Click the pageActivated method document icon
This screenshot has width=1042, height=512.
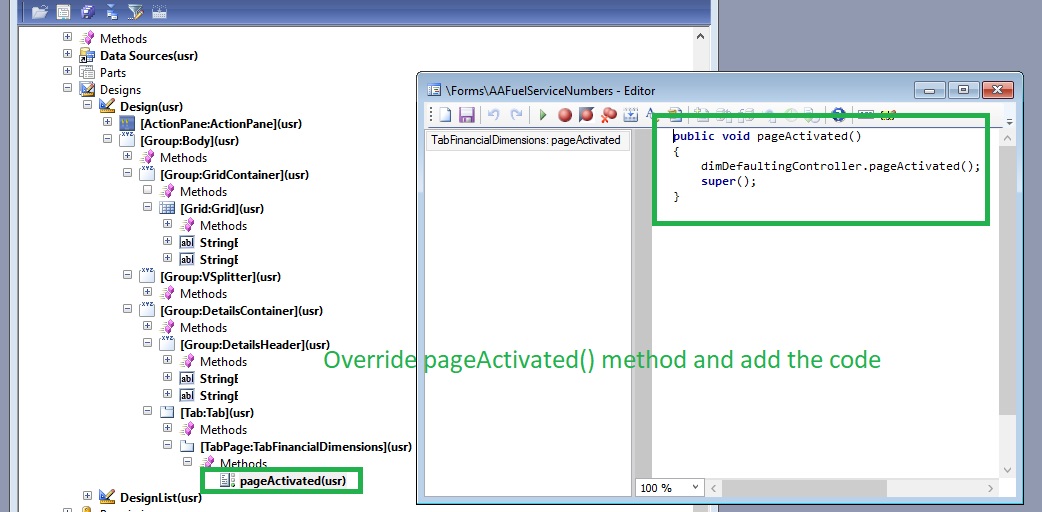pyautogui.click(x=228, y=481)
